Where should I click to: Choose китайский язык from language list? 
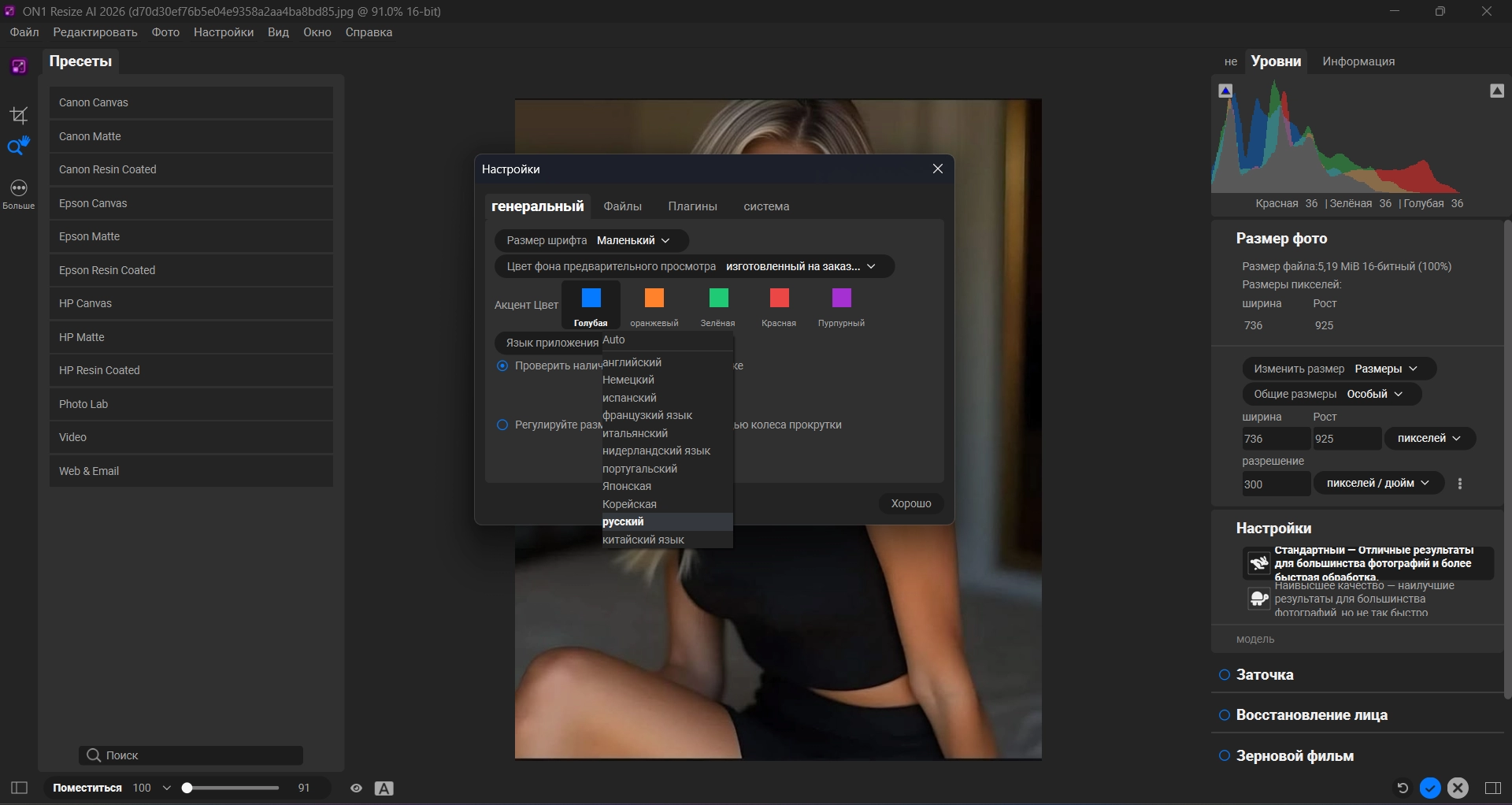click(643, 540)
